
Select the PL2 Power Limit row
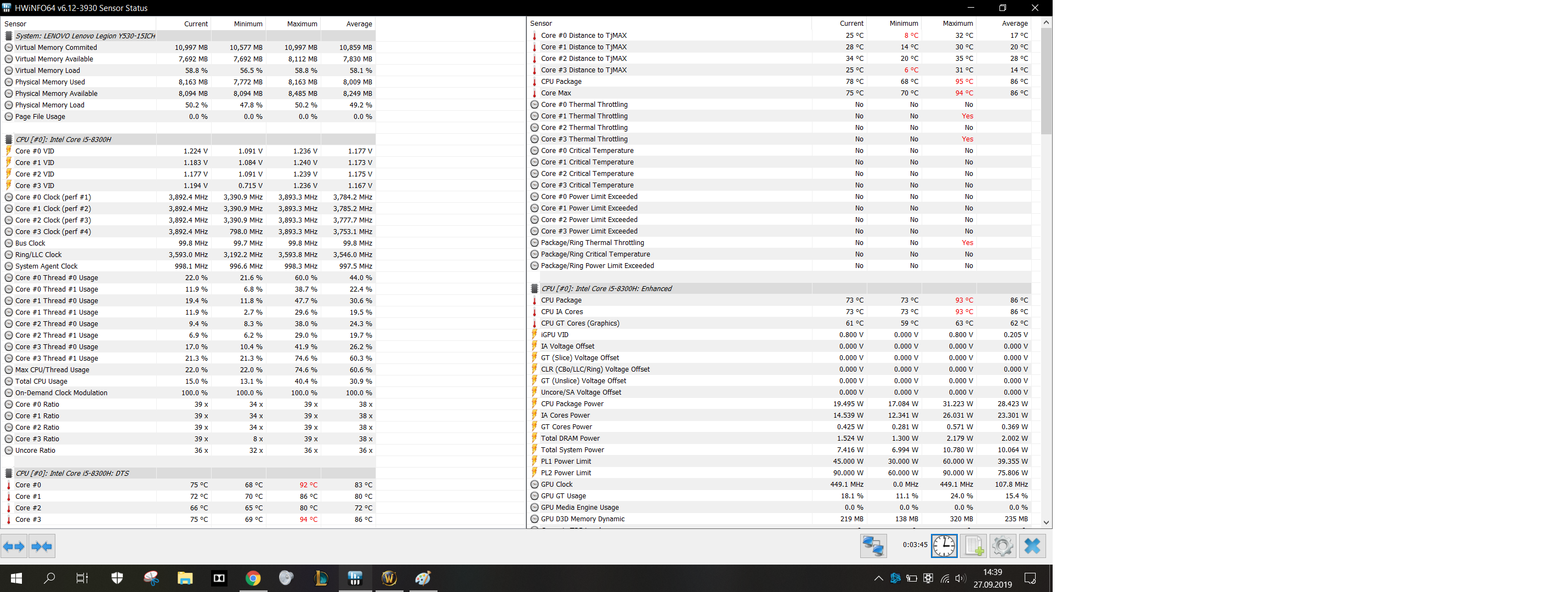coord(780,473)
